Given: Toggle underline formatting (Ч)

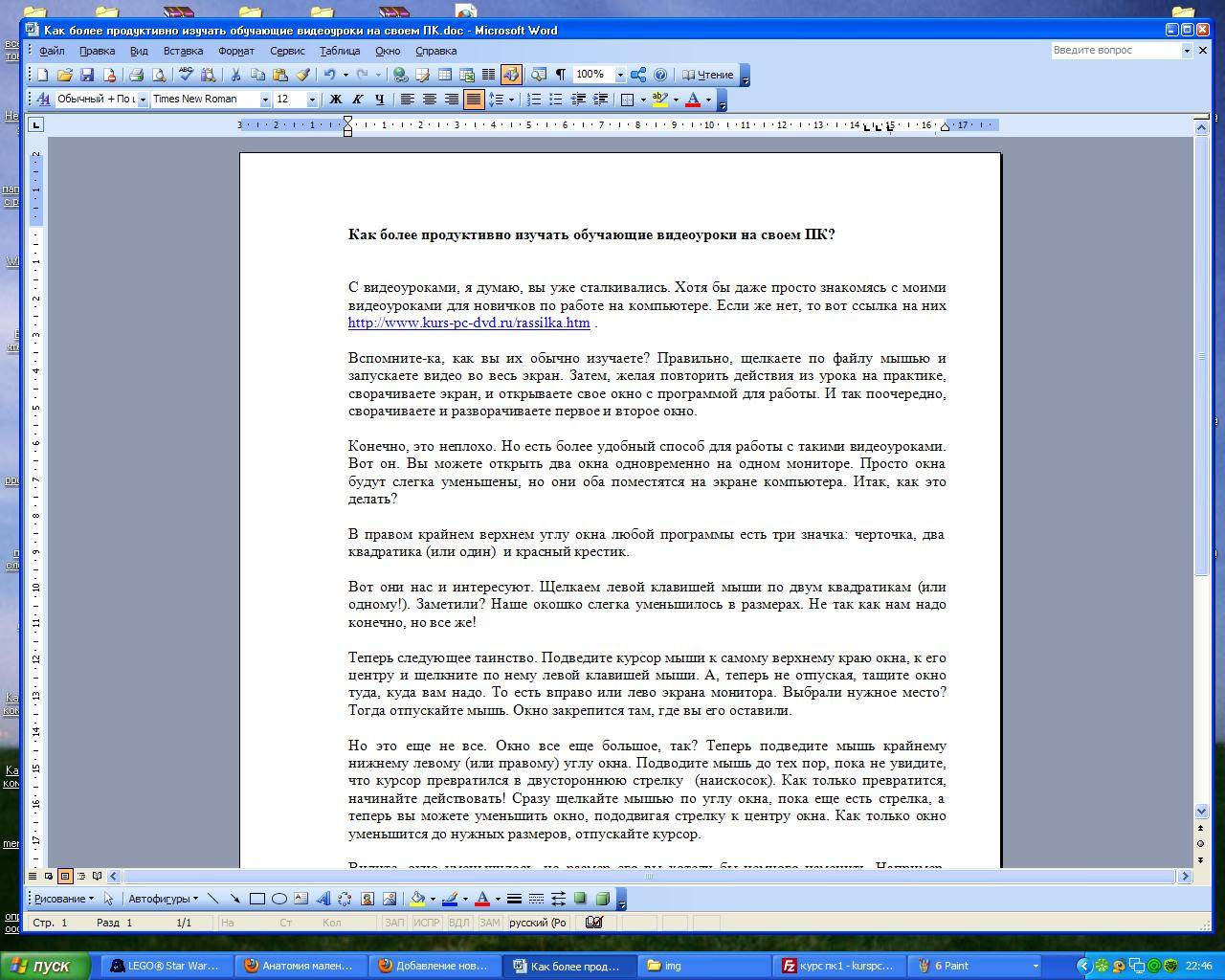Looking at the screenshot, I should point(379,99).
